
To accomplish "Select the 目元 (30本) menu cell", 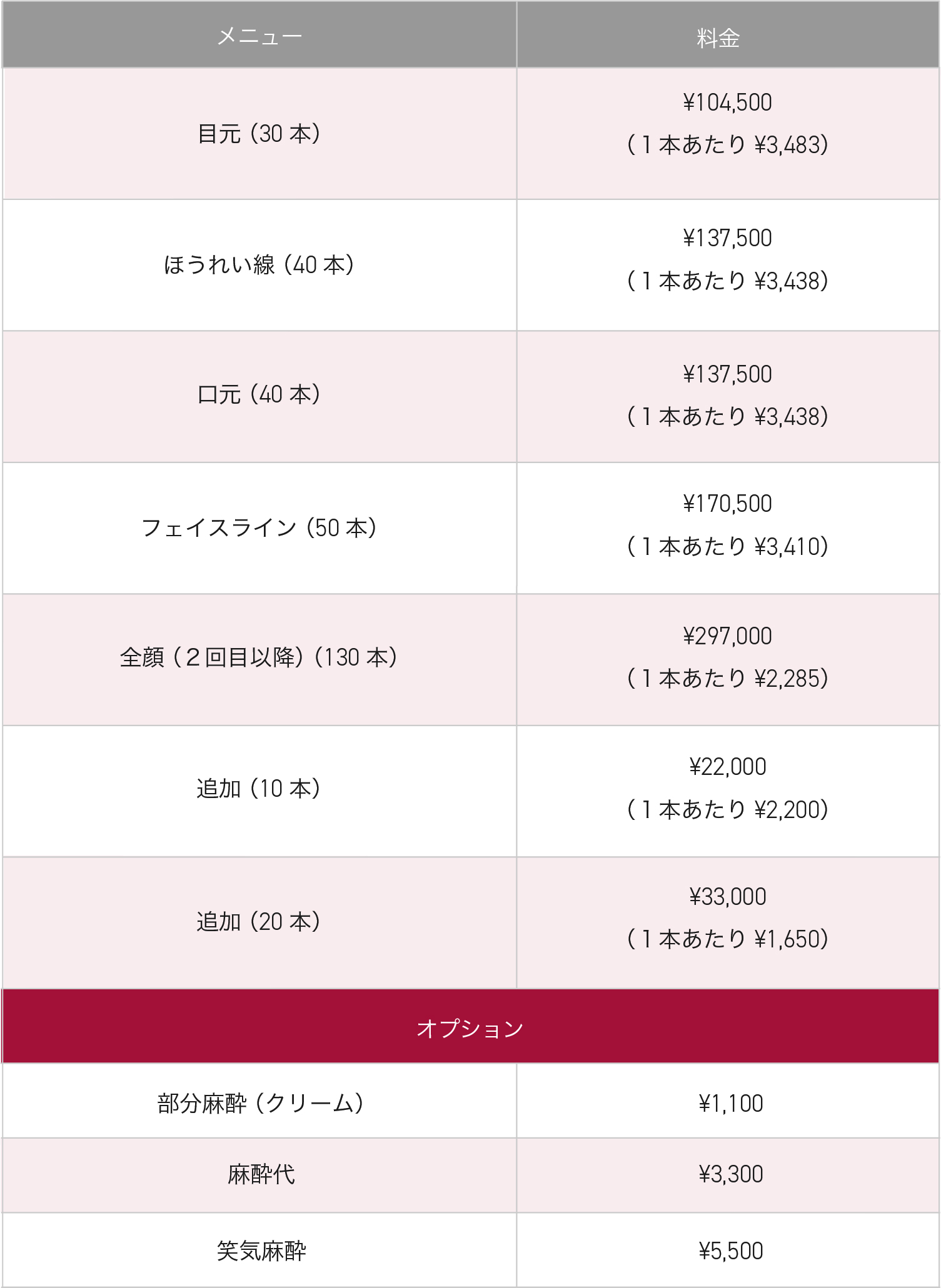I will tap(259, 134).
